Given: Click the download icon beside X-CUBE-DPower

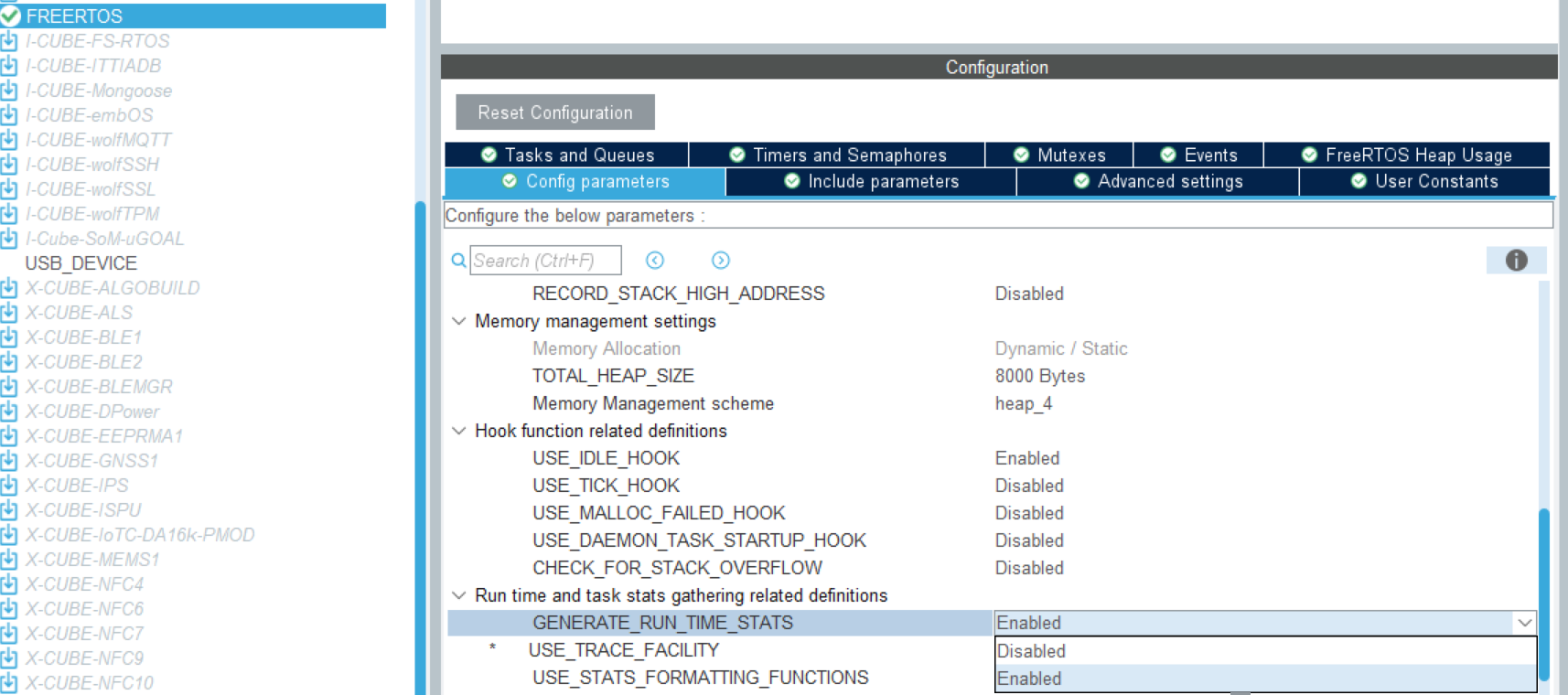Looking at the screenshot, I should 9,412.
